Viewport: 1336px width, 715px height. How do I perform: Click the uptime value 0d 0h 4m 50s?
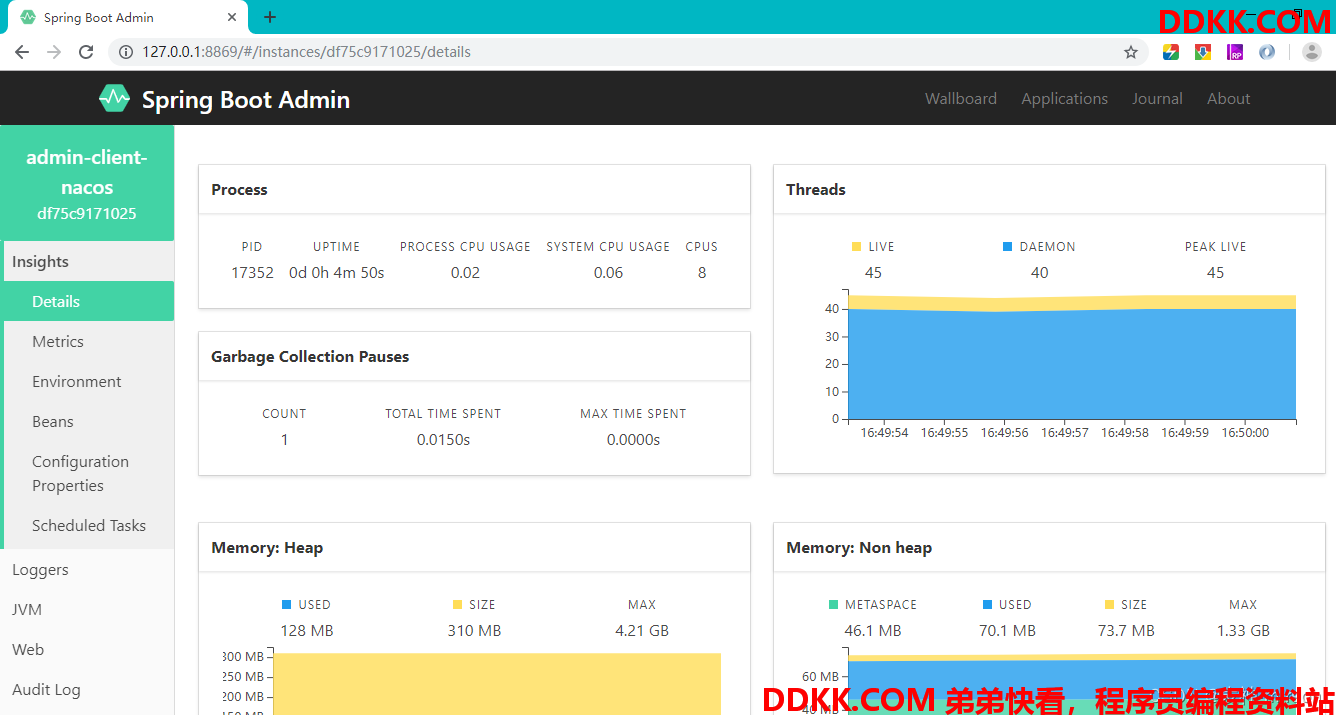pos(336,272)
